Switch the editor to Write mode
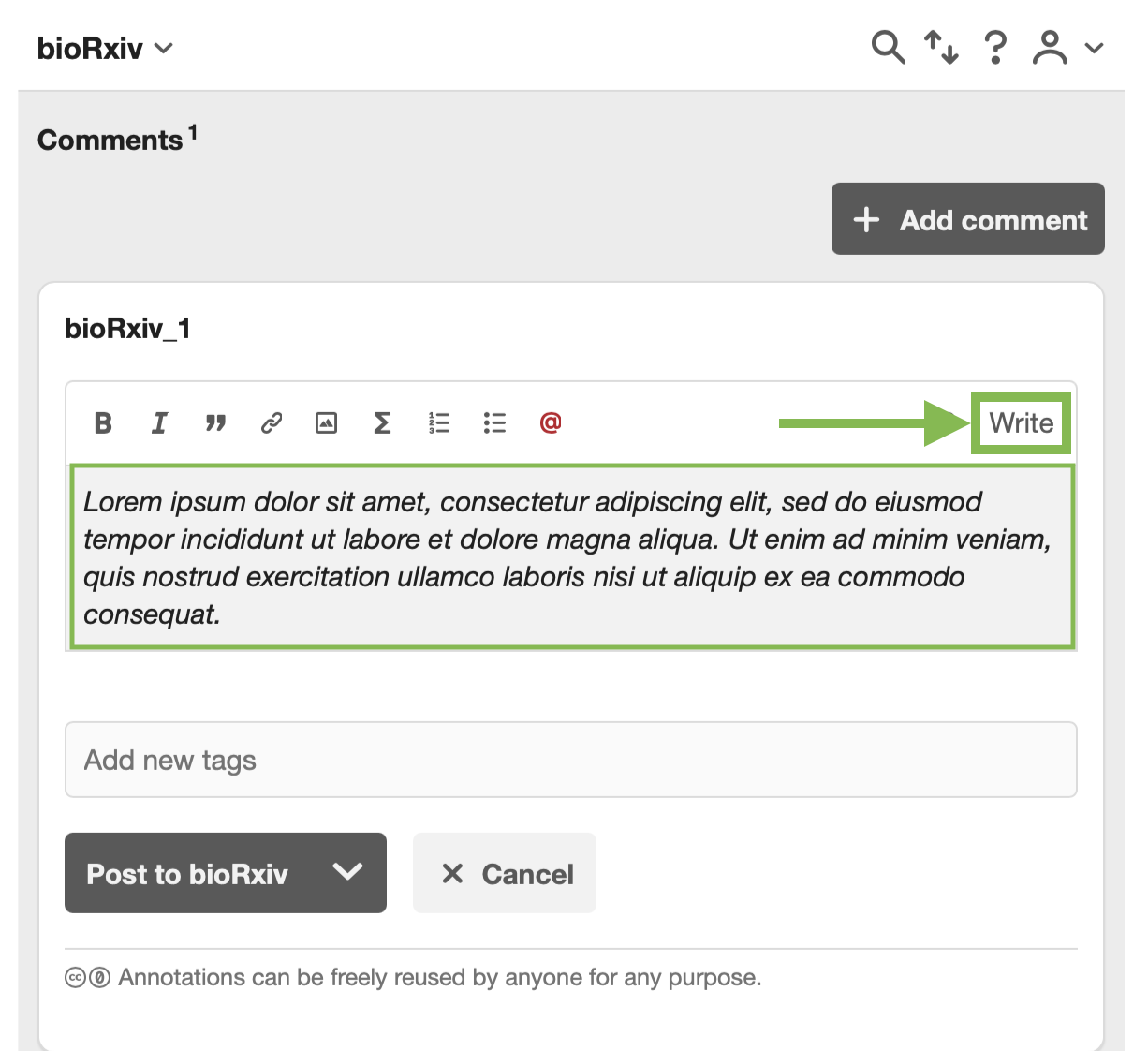Image resolution: width=1148 pixels, height=1051 pixels. pyautogui.click(x=1021, y=423)
